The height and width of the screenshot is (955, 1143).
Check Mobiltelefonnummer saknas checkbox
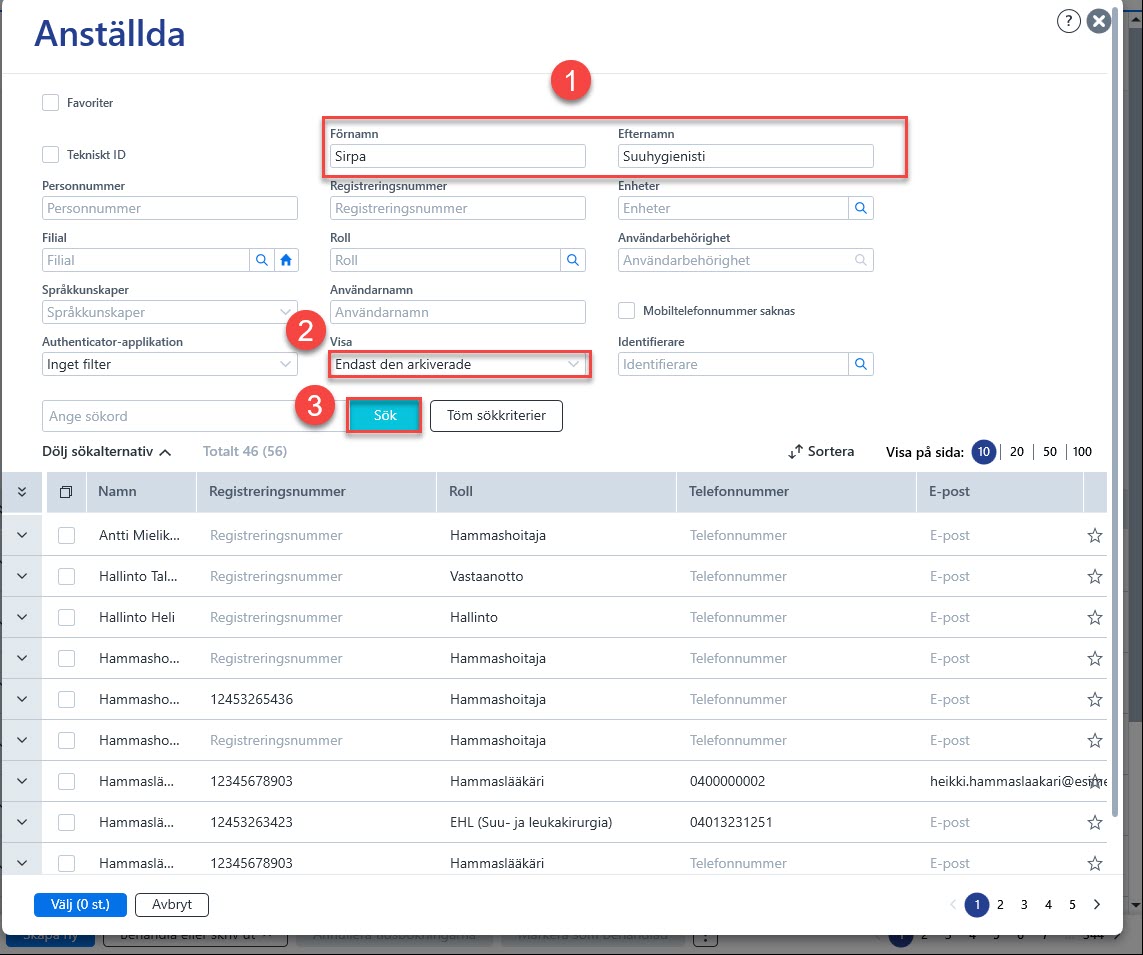(626, 311)
